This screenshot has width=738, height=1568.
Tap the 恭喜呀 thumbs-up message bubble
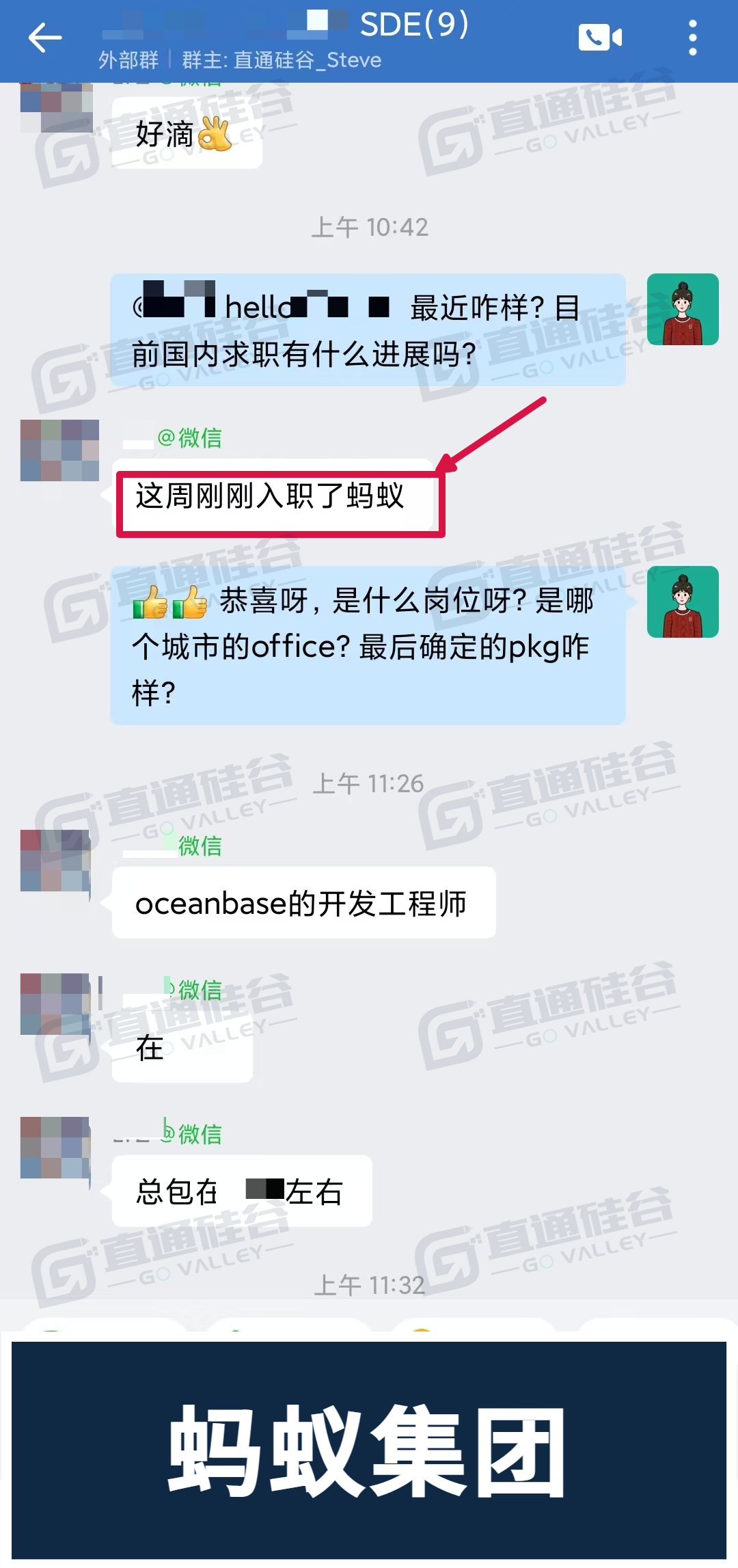tap(368, 645)
